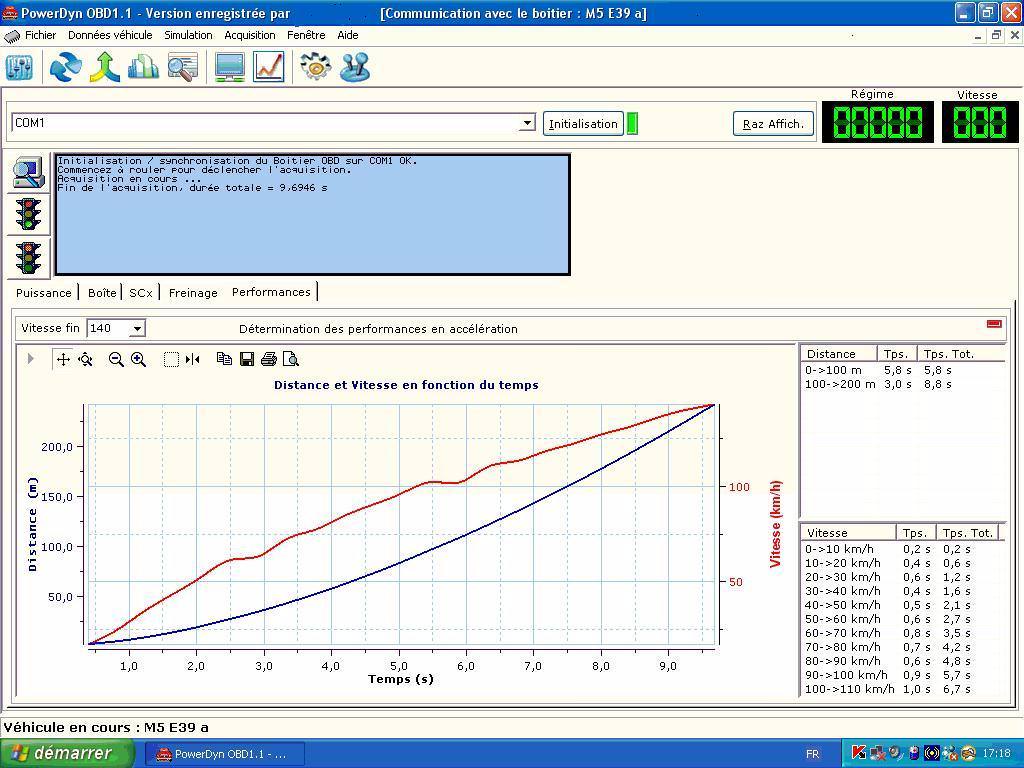Select the dotted rectangle zoom-box tool
This screenshot has height=768, width=1024.
tap(171, 359)
